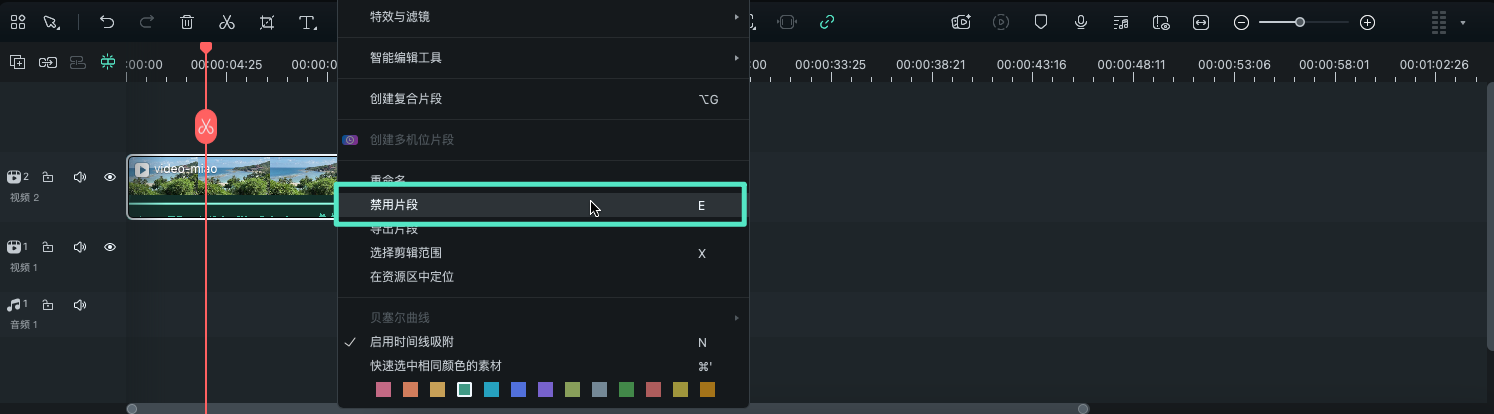Screen dimensions: 1494x414
Task: Choose 创建复合片段 from the menu
Action: click(543, 99)
